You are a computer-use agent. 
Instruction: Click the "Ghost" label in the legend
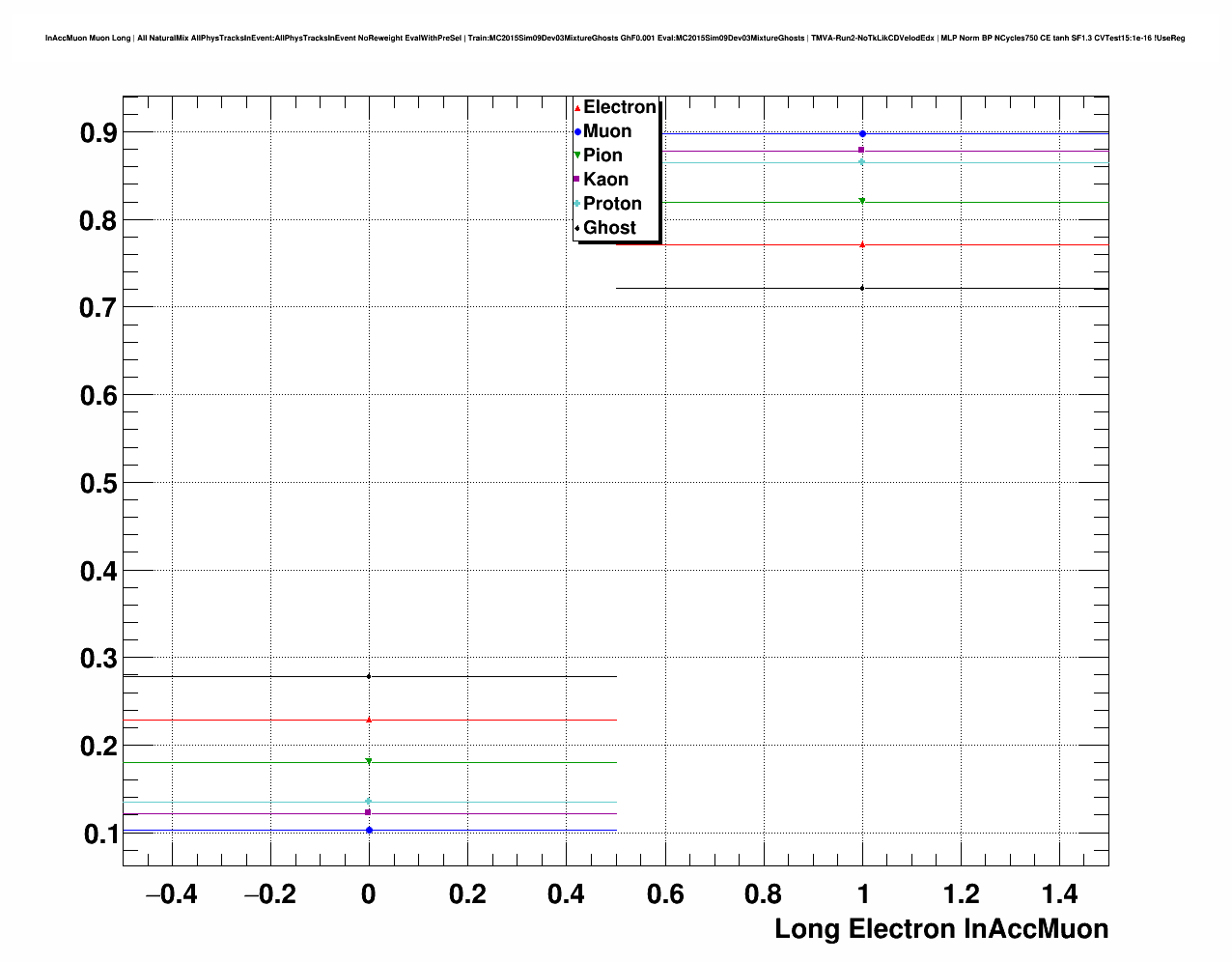(x=609, y=228)
